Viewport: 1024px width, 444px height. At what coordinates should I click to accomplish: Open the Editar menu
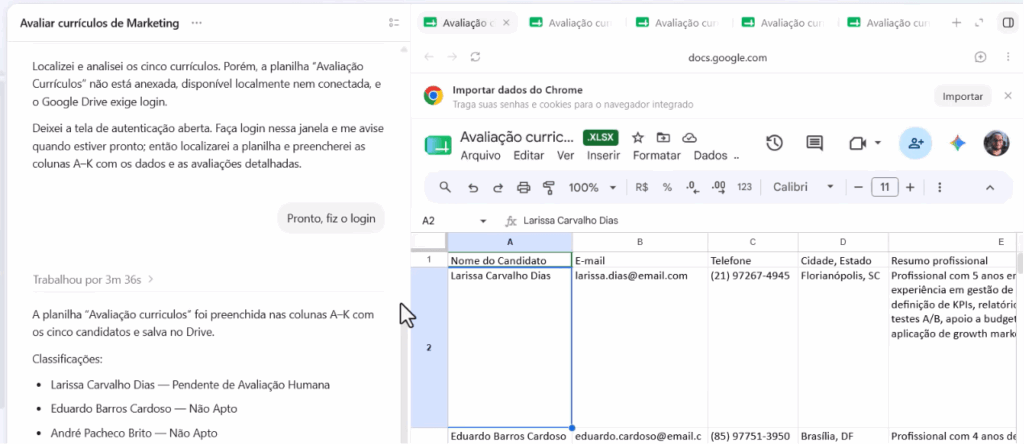(528, 155)
